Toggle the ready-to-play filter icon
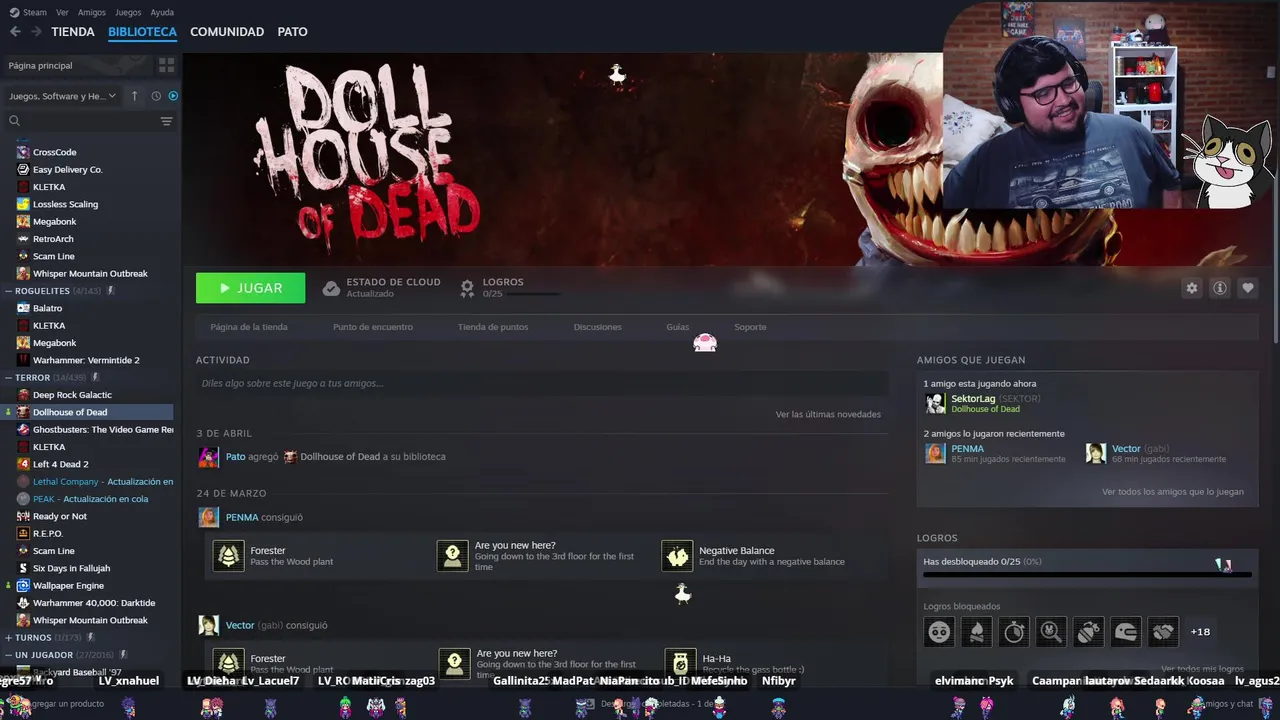1280x720 pixels. (x=173, y=96)
